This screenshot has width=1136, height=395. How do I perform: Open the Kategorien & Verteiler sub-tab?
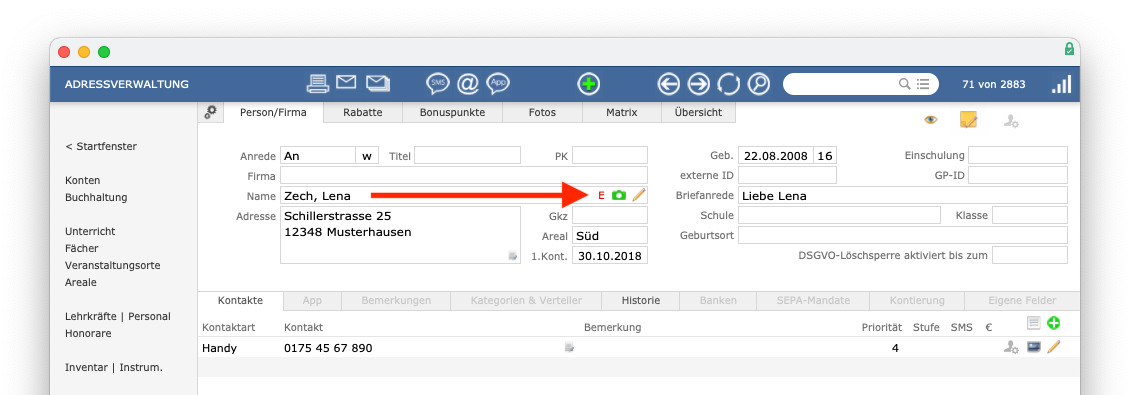[x=525, y=300]
